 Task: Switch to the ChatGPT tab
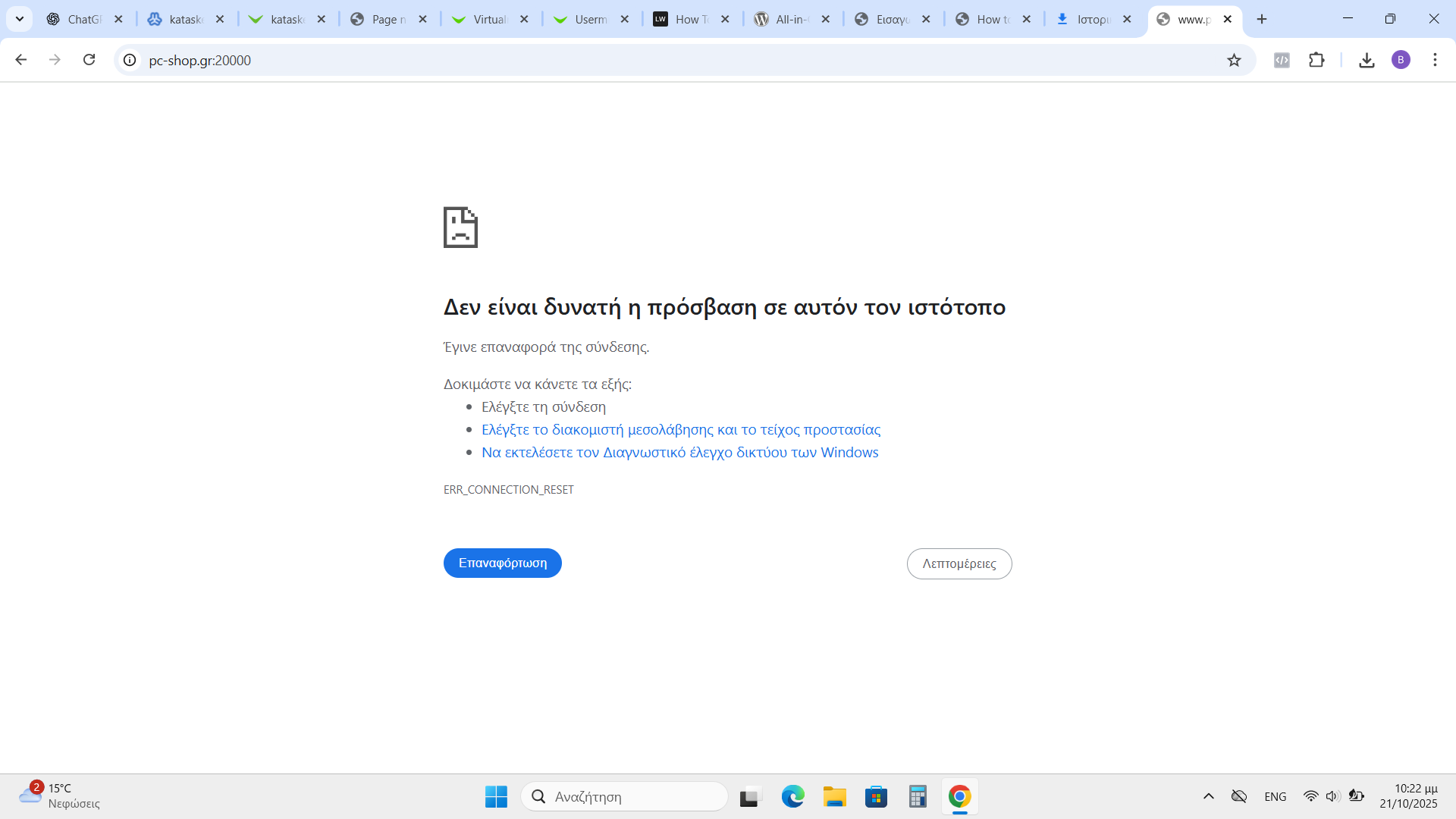pyautogui.click(x=76, y=19)
